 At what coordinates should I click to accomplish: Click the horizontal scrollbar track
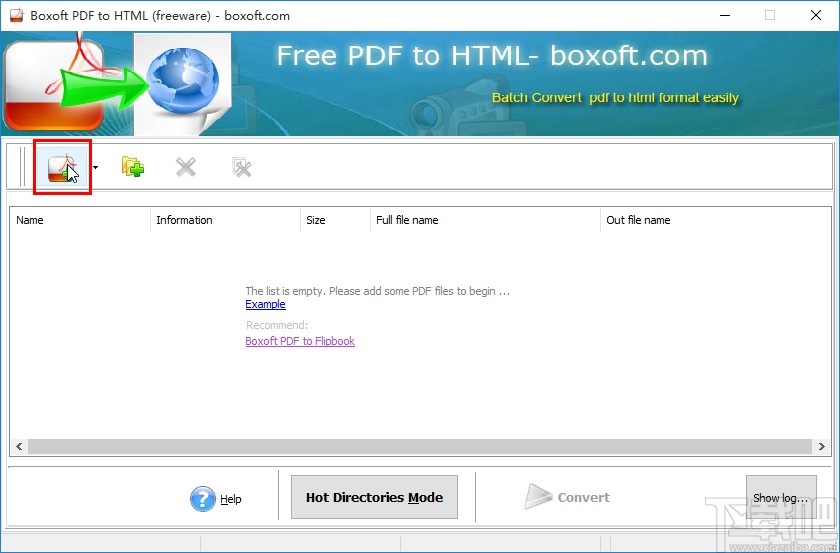pos(420,446)
